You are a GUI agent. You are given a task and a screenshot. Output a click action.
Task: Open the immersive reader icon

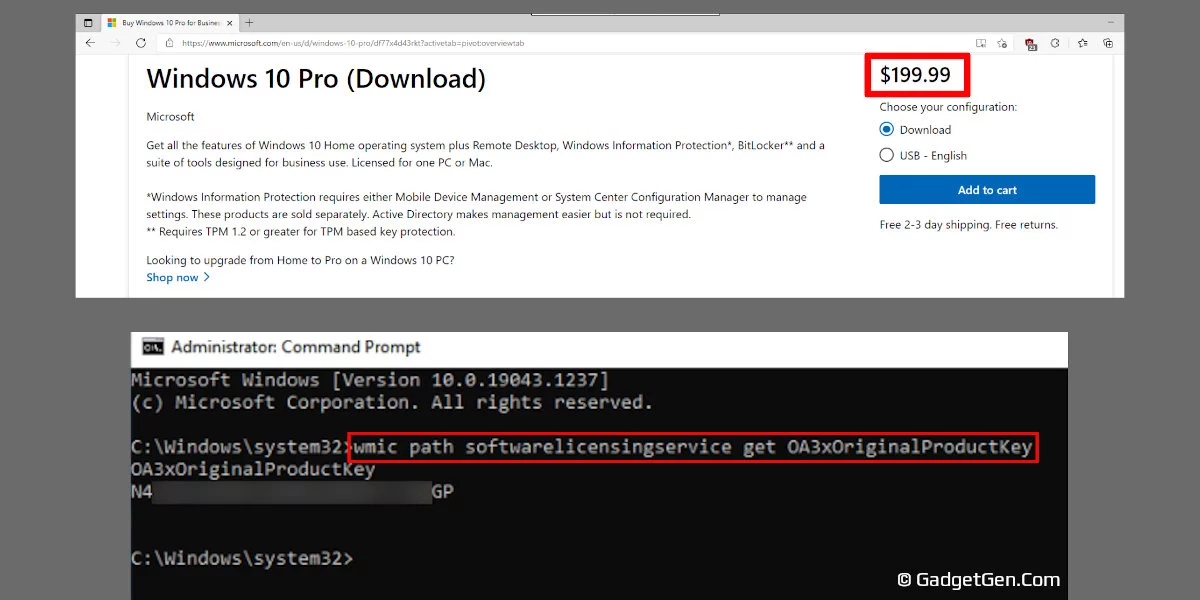pos(980,43)
